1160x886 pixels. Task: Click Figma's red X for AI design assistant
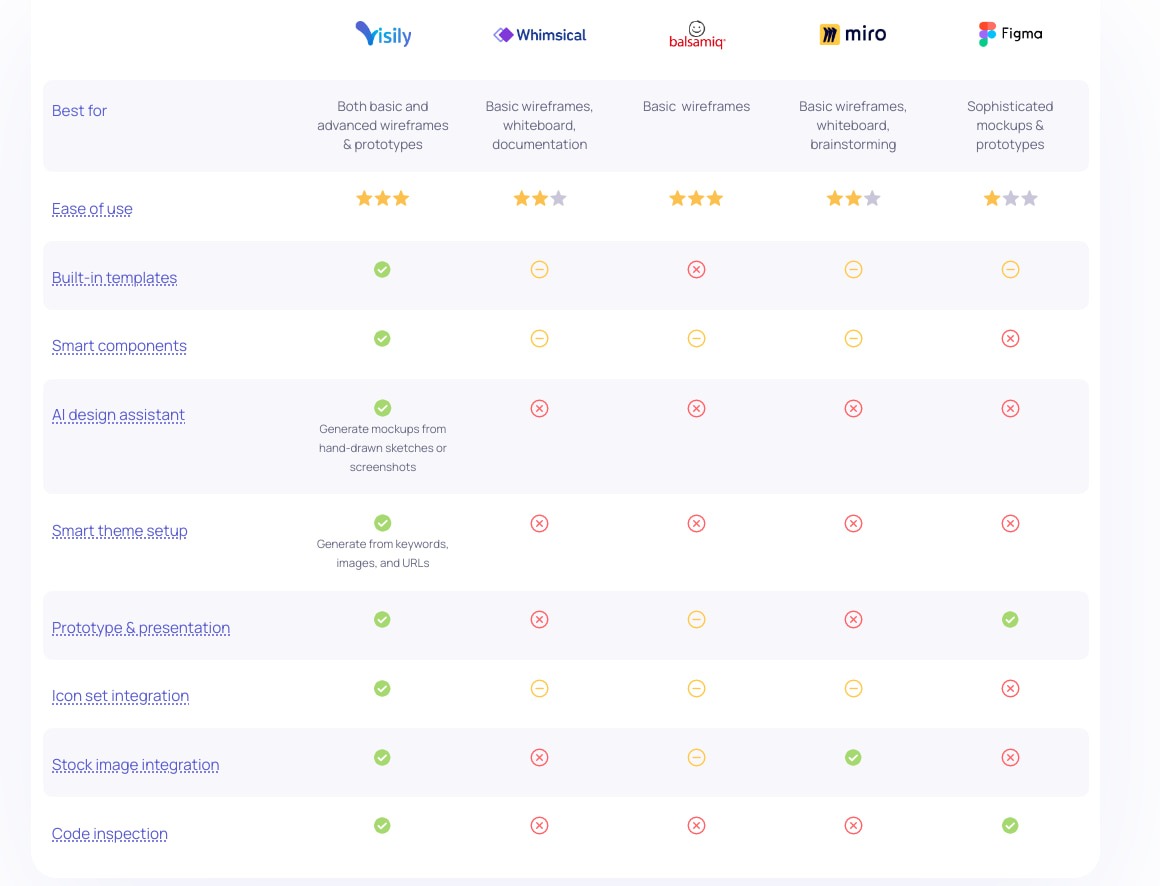(1010, 408)
